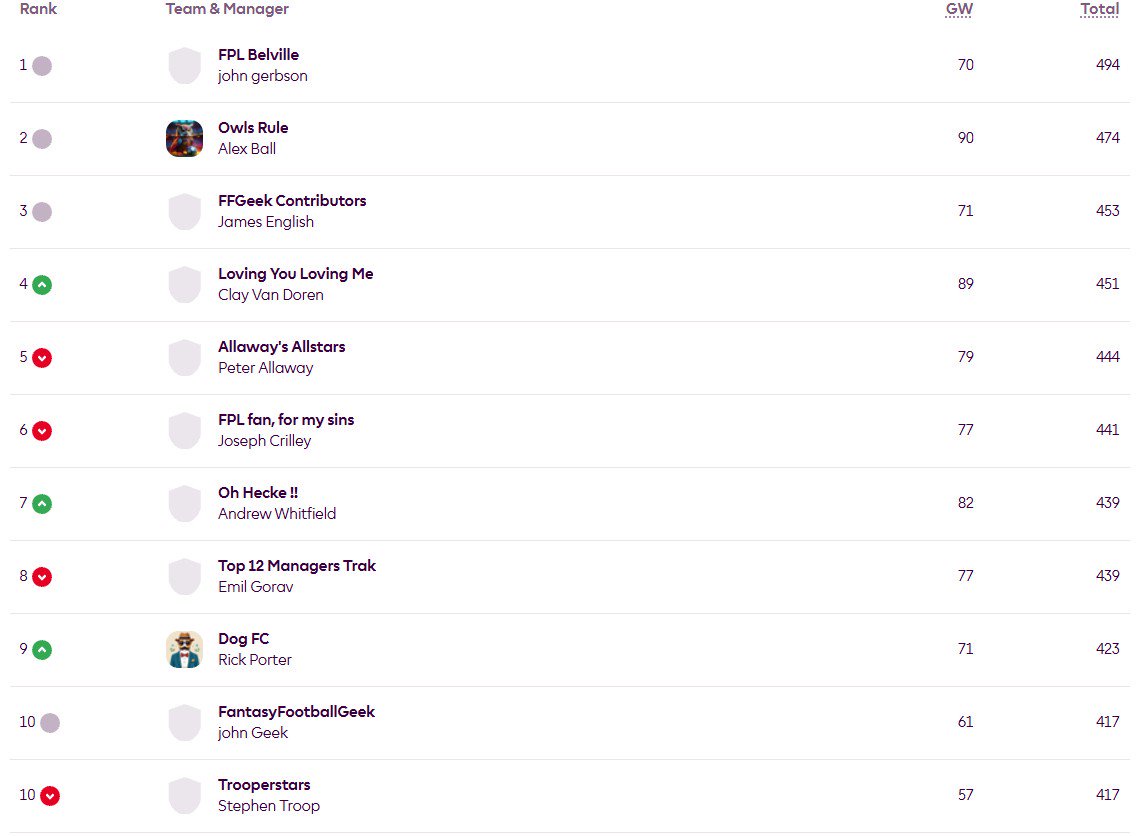
Task: Click the red down arrow beside rank 6
Action: point(42,431)
